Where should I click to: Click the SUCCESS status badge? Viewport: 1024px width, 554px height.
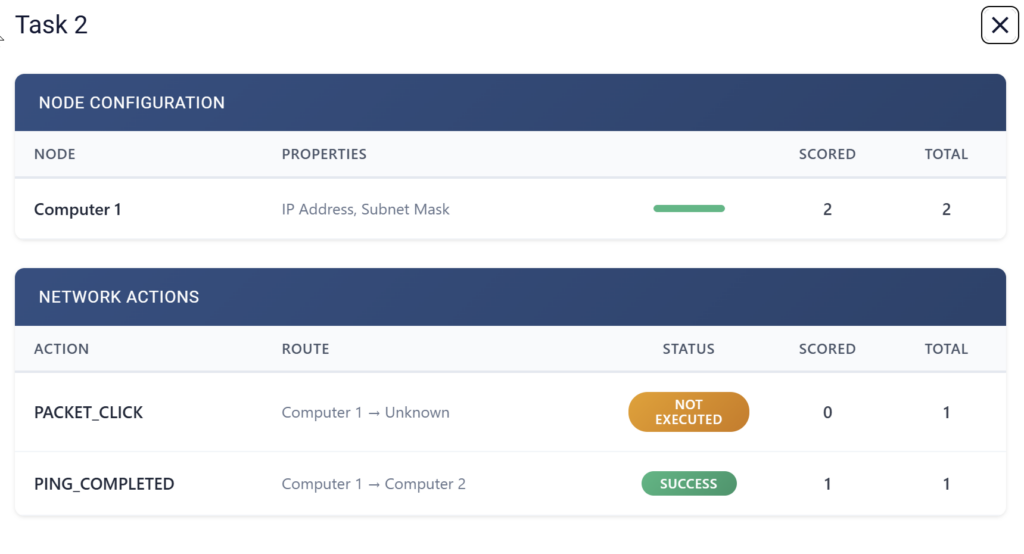(688, 484)
